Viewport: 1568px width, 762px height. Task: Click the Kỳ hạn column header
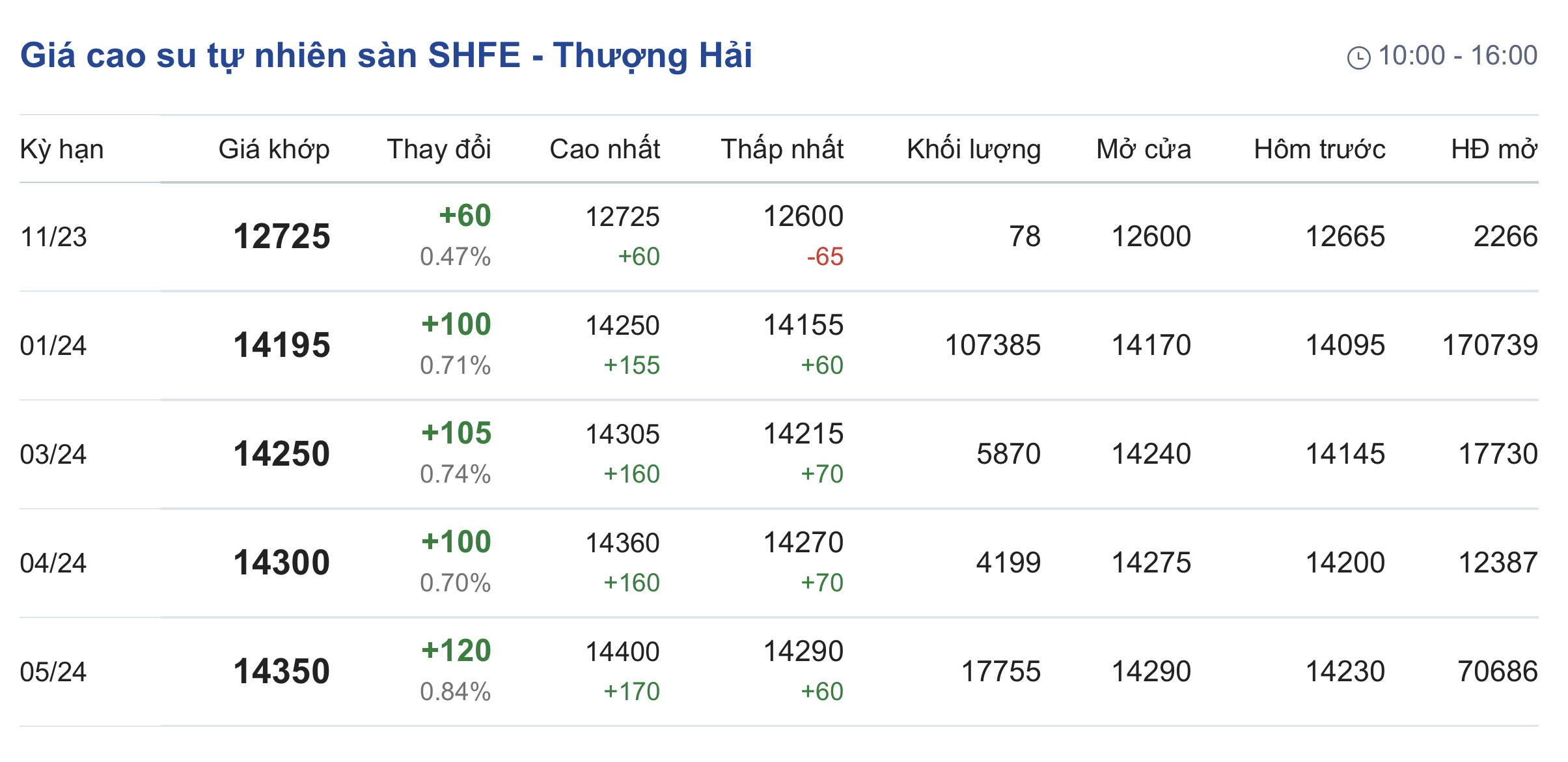pyautogui.click(x=62, y=149)
